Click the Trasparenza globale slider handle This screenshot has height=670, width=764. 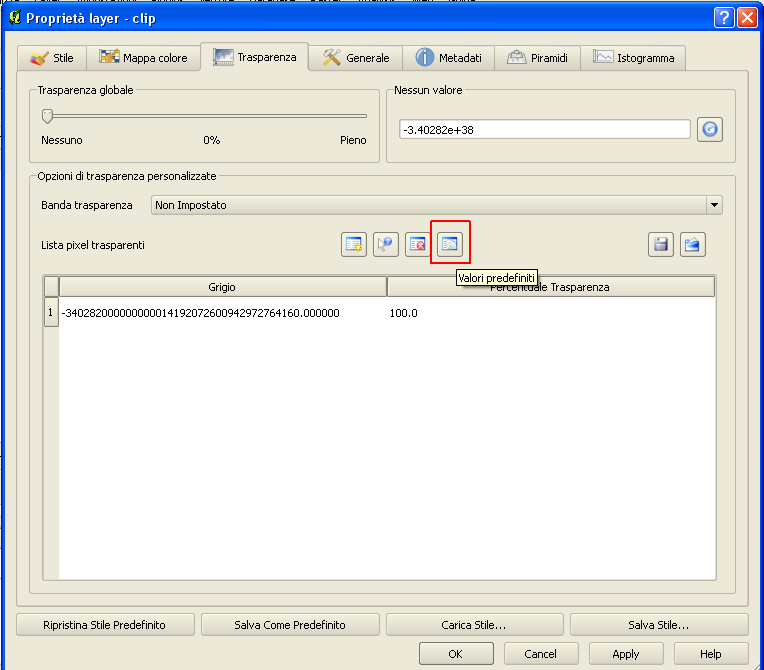coord(46,116)
